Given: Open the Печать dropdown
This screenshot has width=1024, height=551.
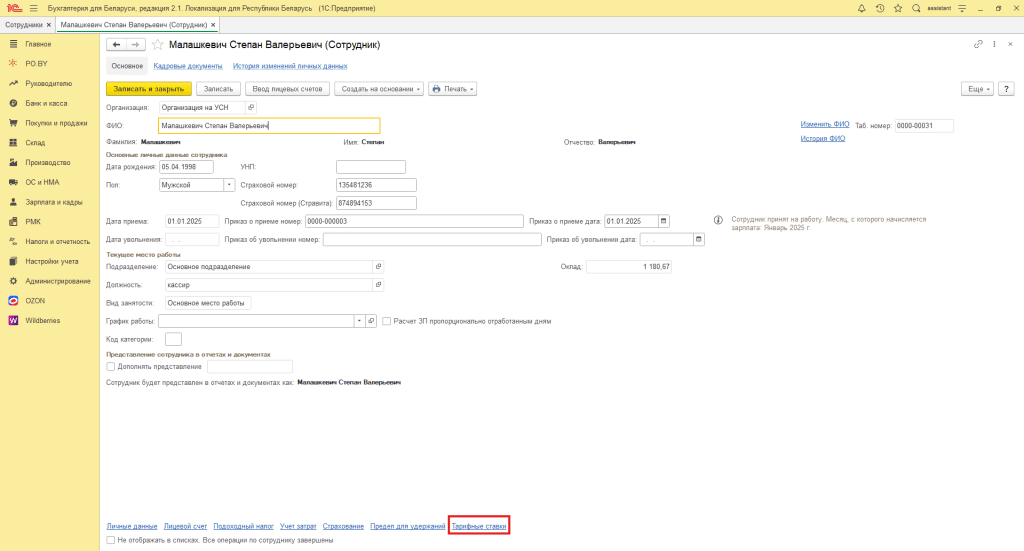Looking at the screenshot, I should pos(453,89).
